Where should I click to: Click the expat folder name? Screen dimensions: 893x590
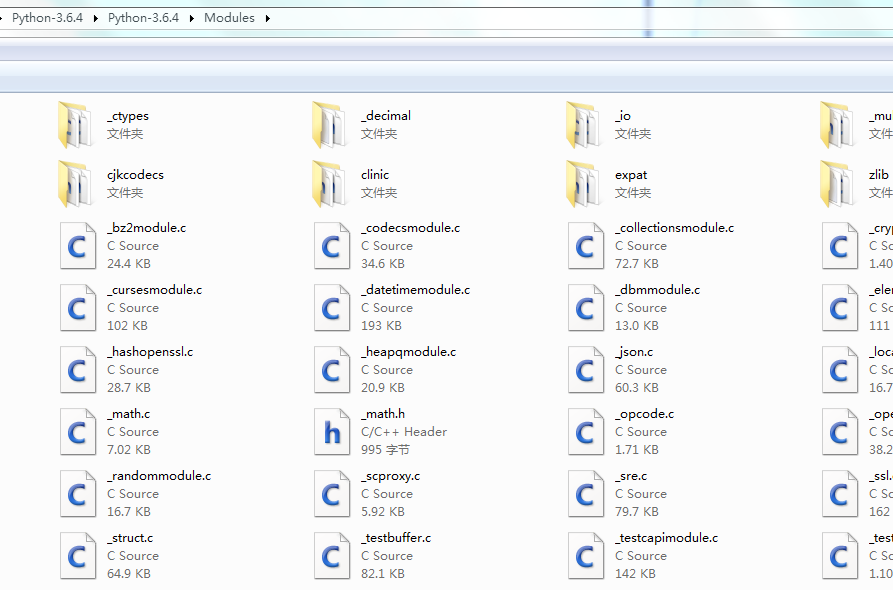(x=631, y=175)
